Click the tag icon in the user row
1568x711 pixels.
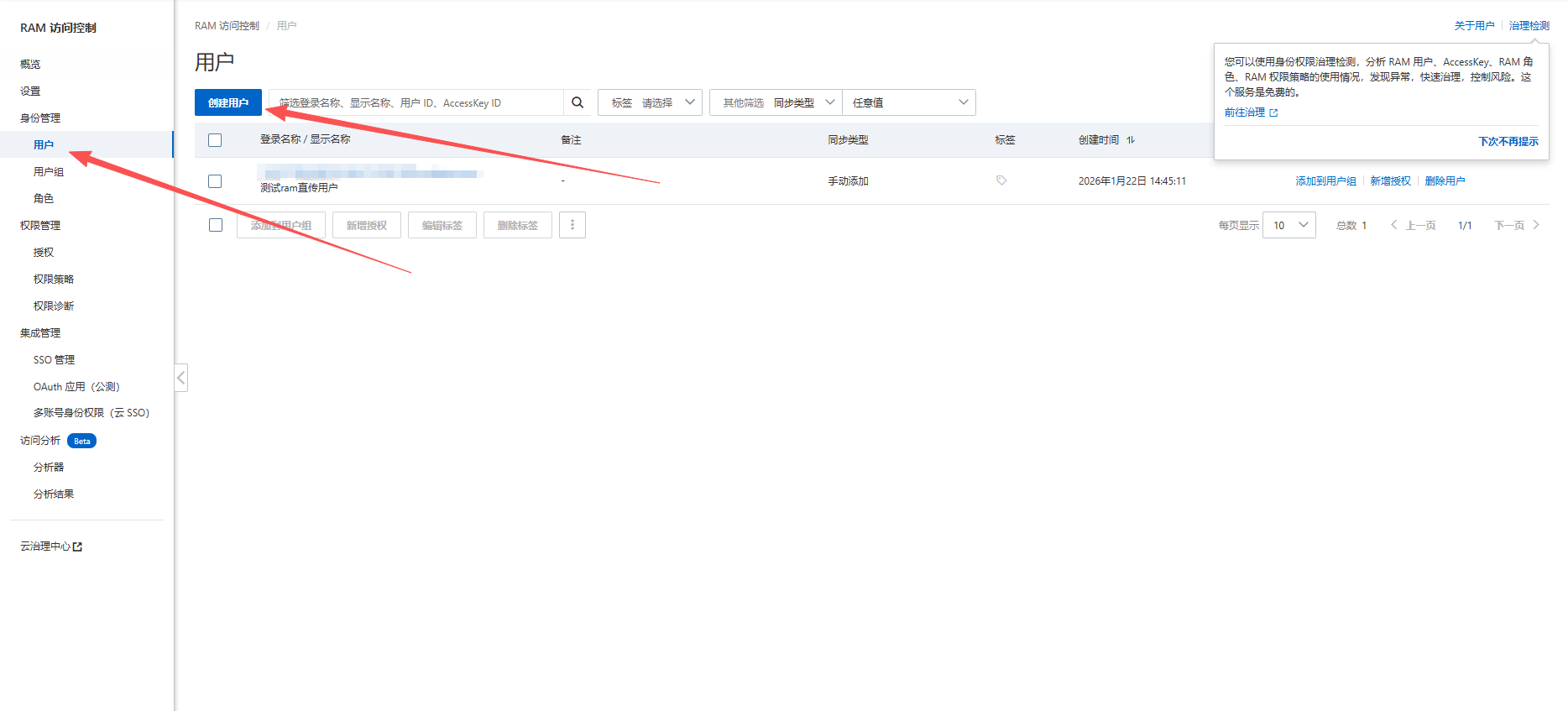coord(1001,180)
